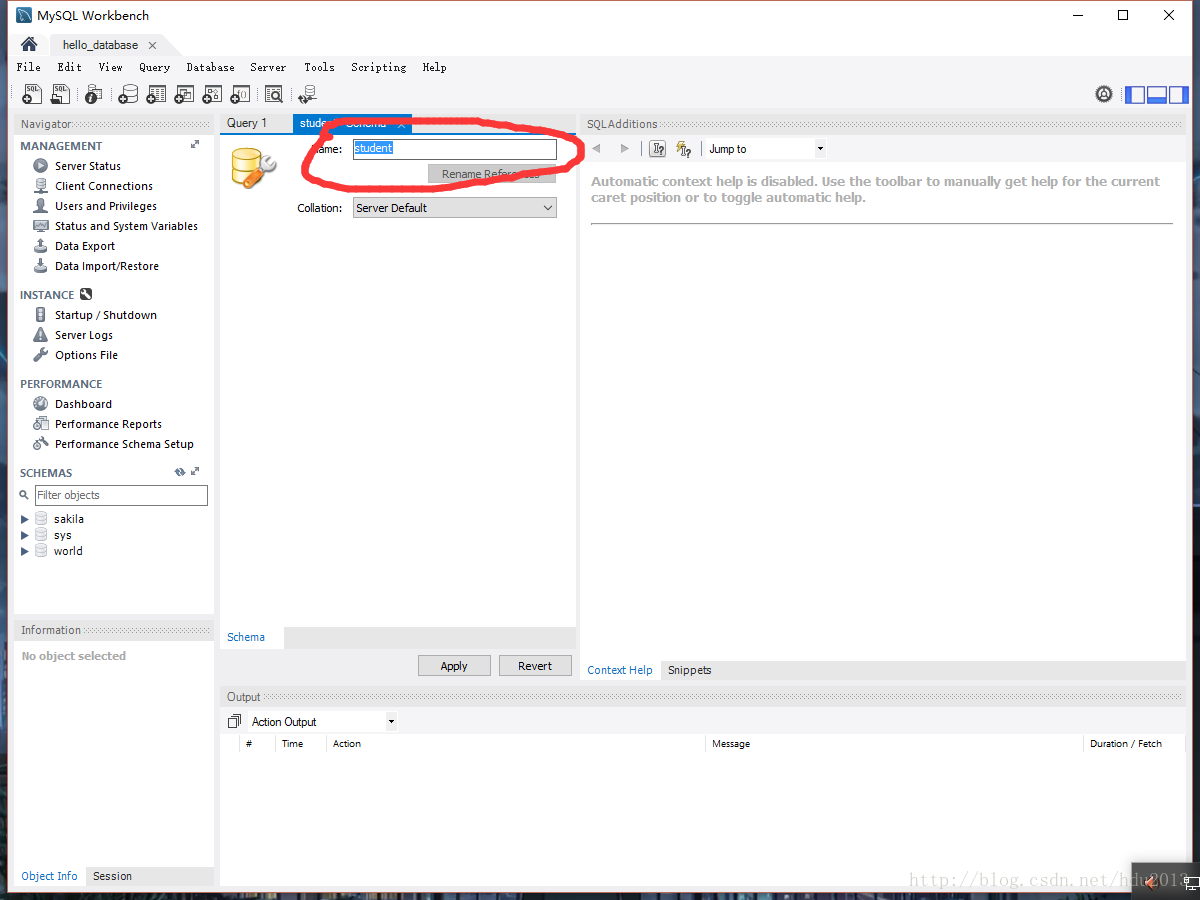Open the Help menu
The height and width of the screenshot is (900, 1200).
tap(434, 67)
